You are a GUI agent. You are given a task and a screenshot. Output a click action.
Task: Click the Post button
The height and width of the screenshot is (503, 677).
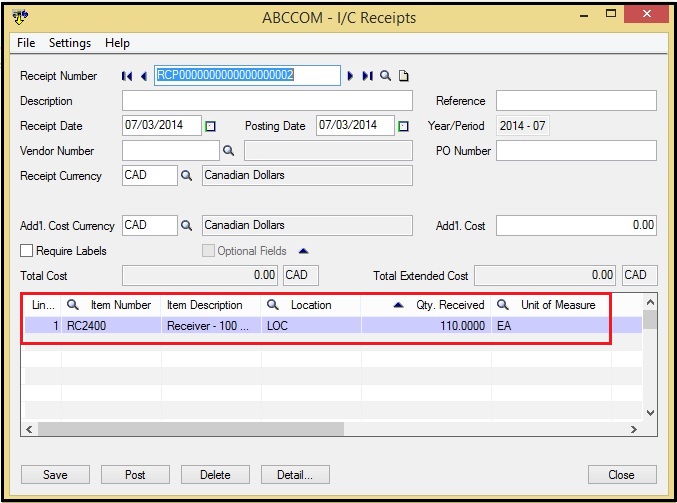tap(134, 475)
